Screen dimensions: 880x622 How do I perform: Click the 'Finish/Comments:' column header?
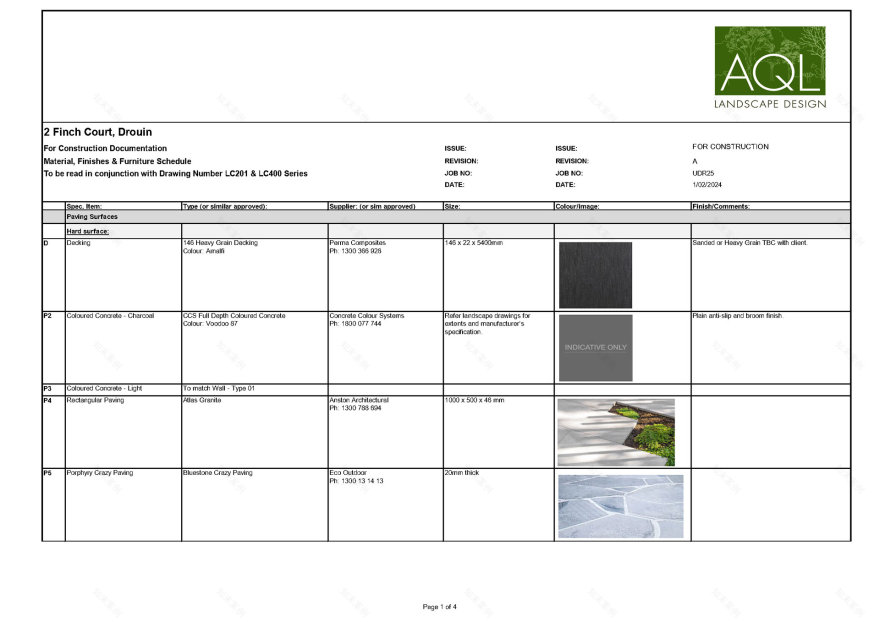(721, 206)
